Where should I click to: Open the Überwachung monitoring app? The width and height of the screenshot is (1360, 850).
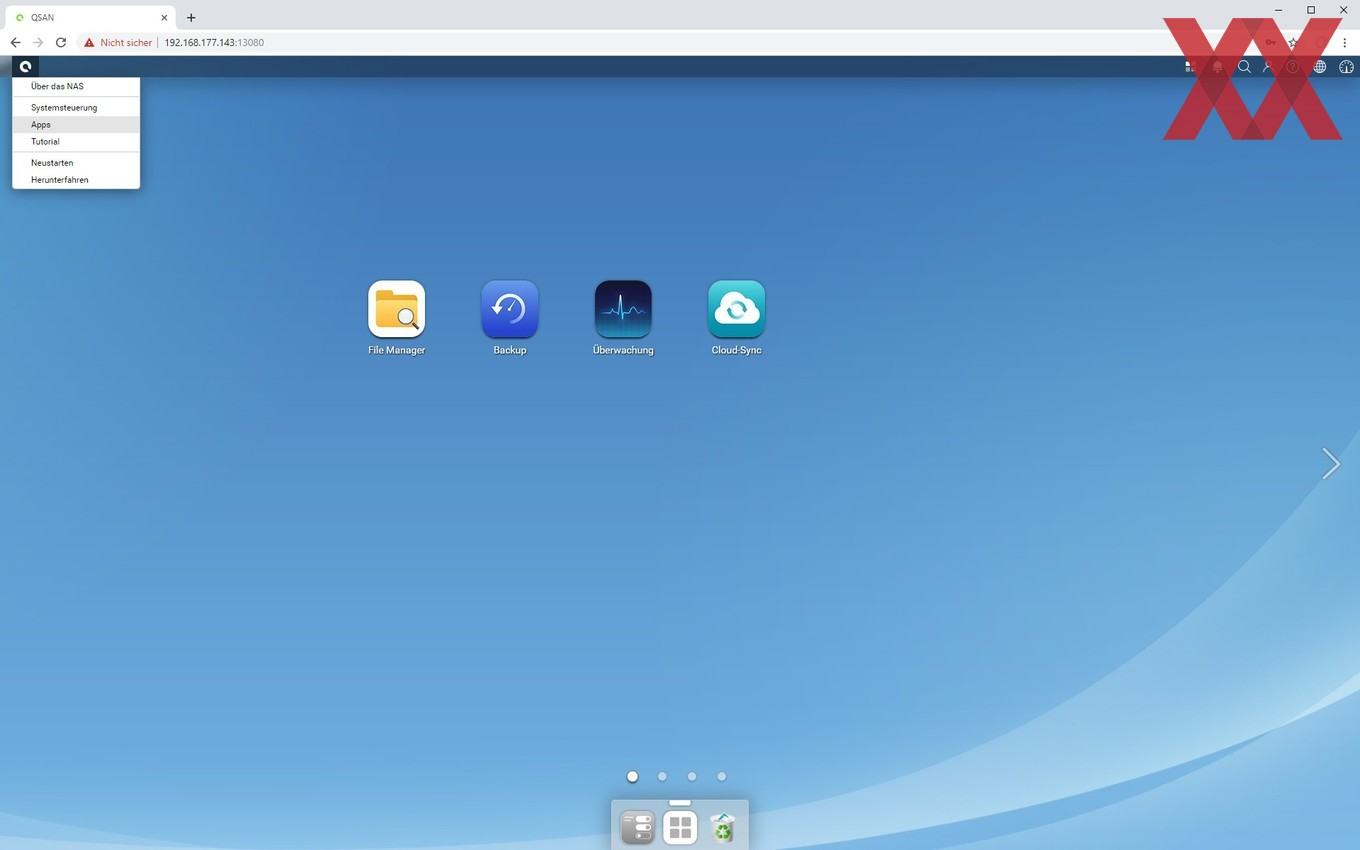623,309
